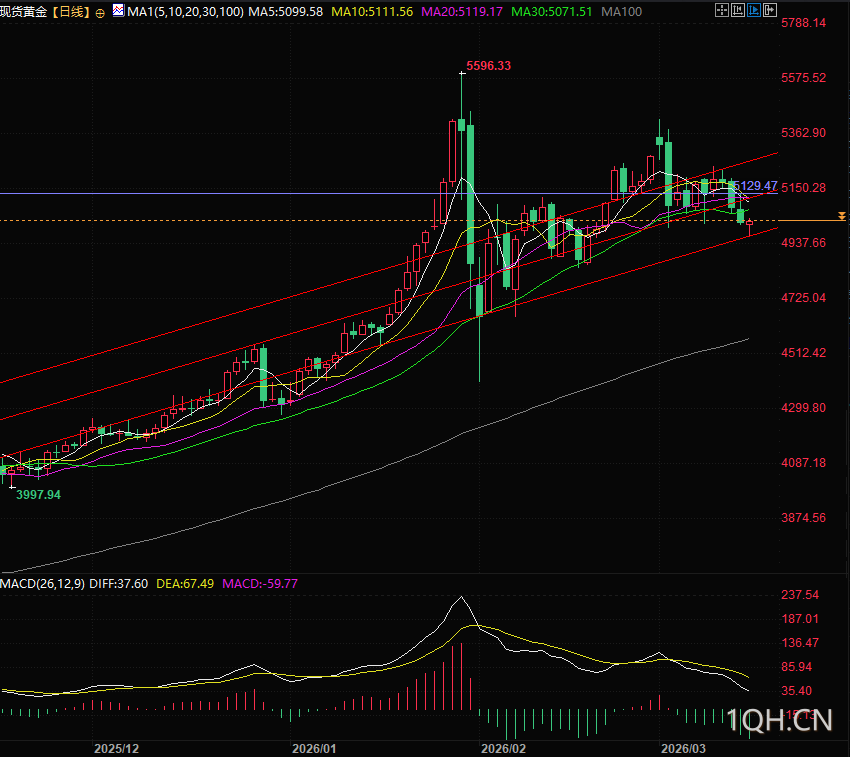
Task: Click the gray MA100 label
Action: point(622,11)
